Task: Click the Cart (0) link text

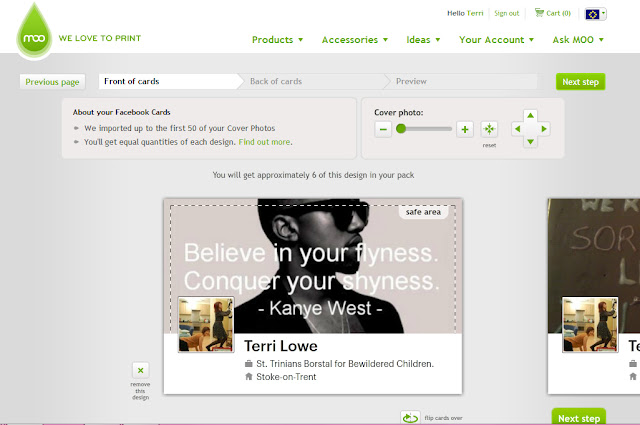Action: [x=558, y=13]
